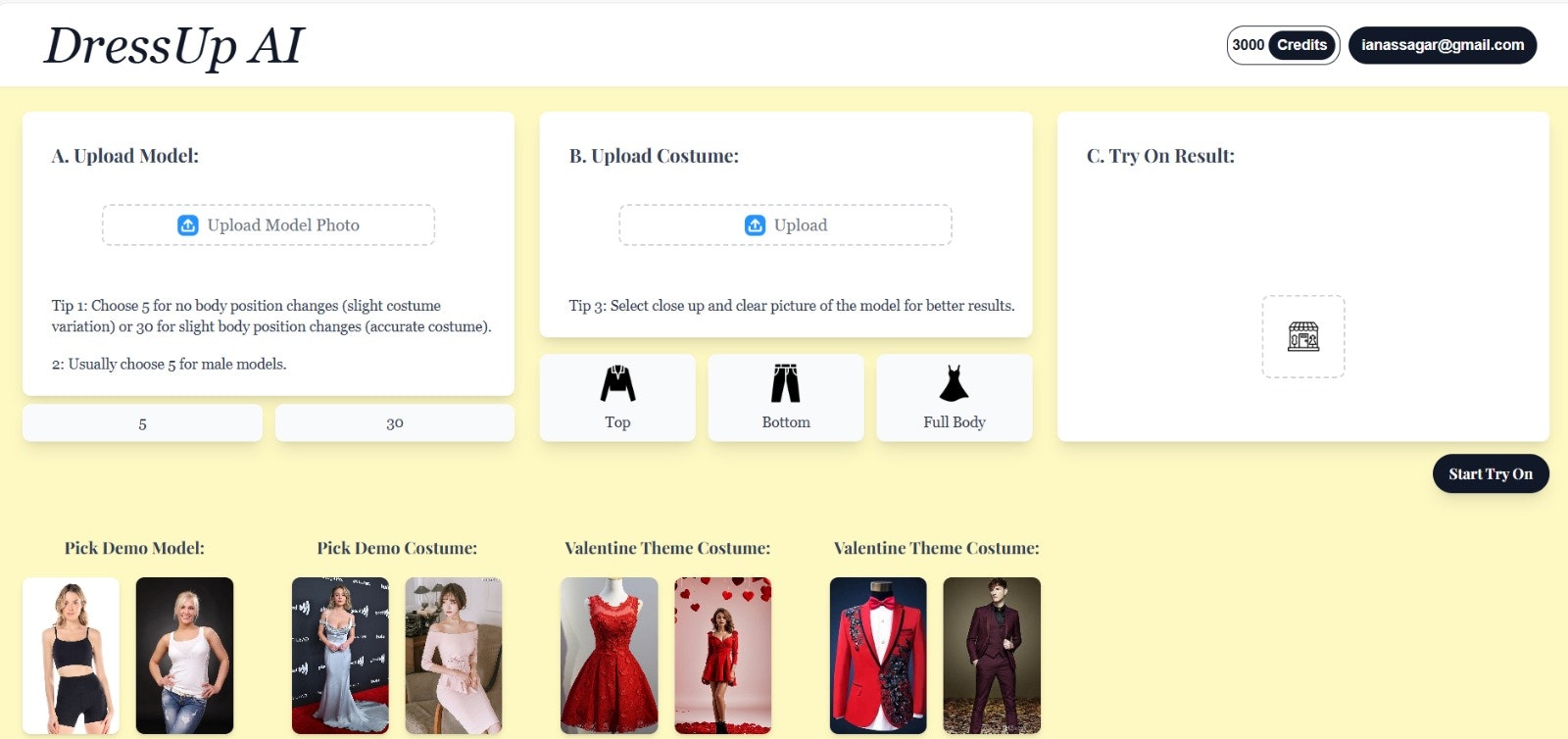Choose the Full Body costume type

[955, 398]
